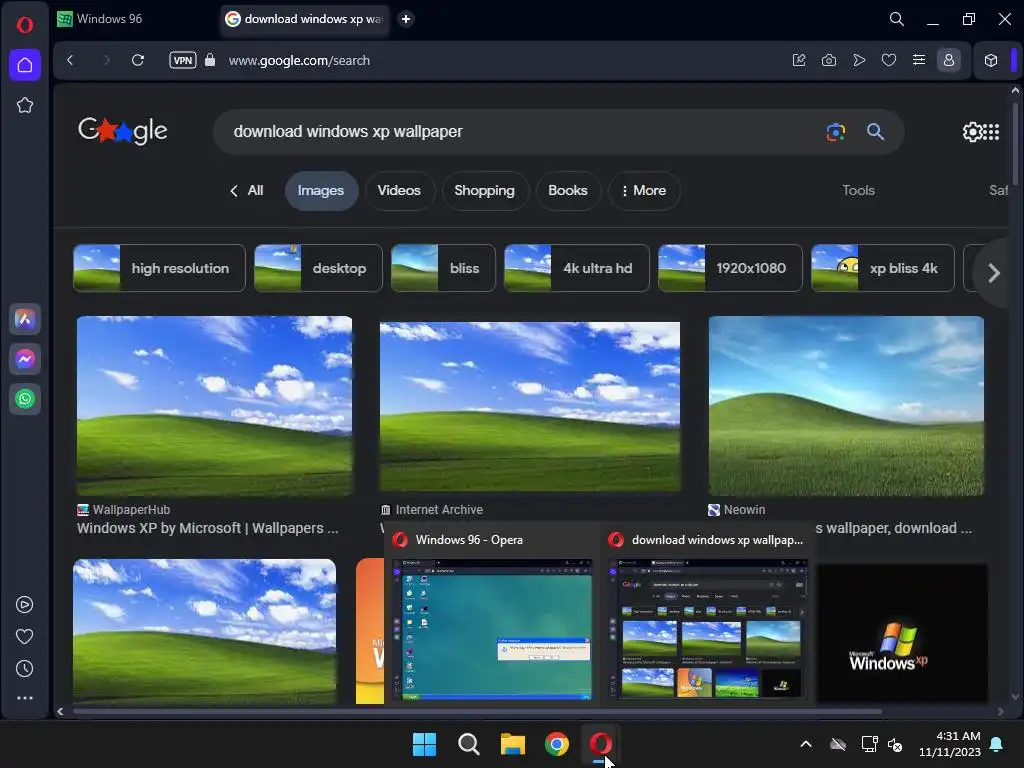Viewport: 1024px width, 768px height.
Task: Add page to bookmarks heart in address bar
Action: pyautogui.click(x=889, y=60)
